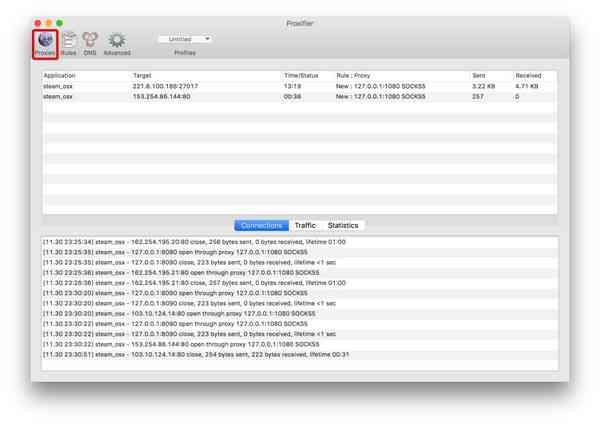Click the green fullscreen window button
The image size is (600, 425).
(59, 22)
